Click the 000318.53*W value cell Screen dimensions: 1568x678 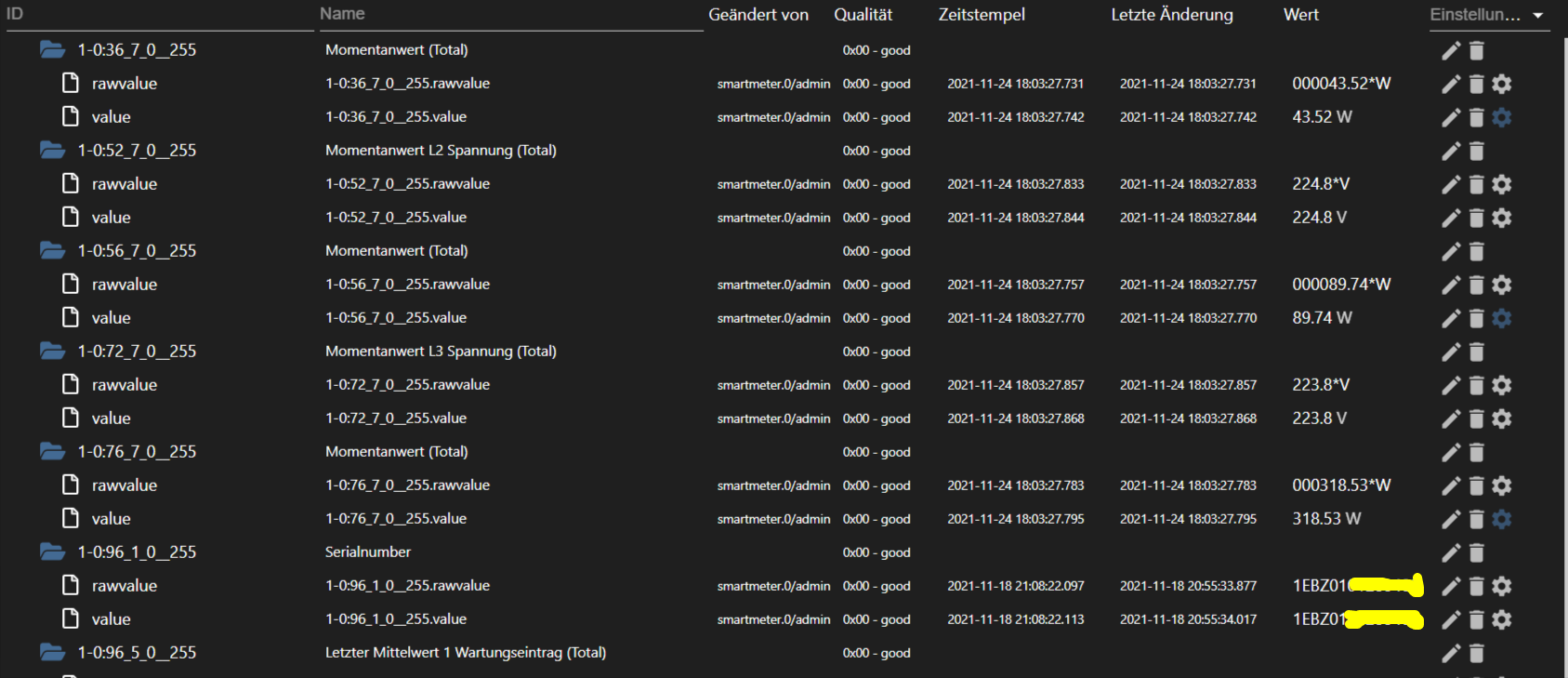click(x=1341, y=485)
